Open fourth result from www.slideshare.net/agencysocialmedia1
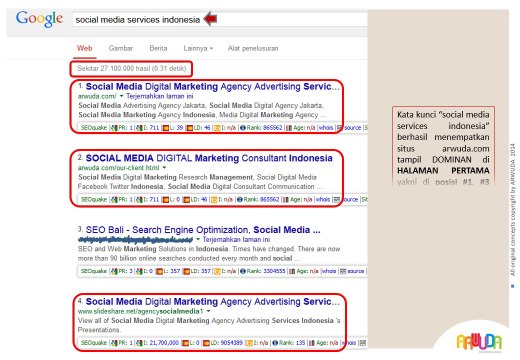This screenshot has height=360, width=520. click(x=213, y=302)
